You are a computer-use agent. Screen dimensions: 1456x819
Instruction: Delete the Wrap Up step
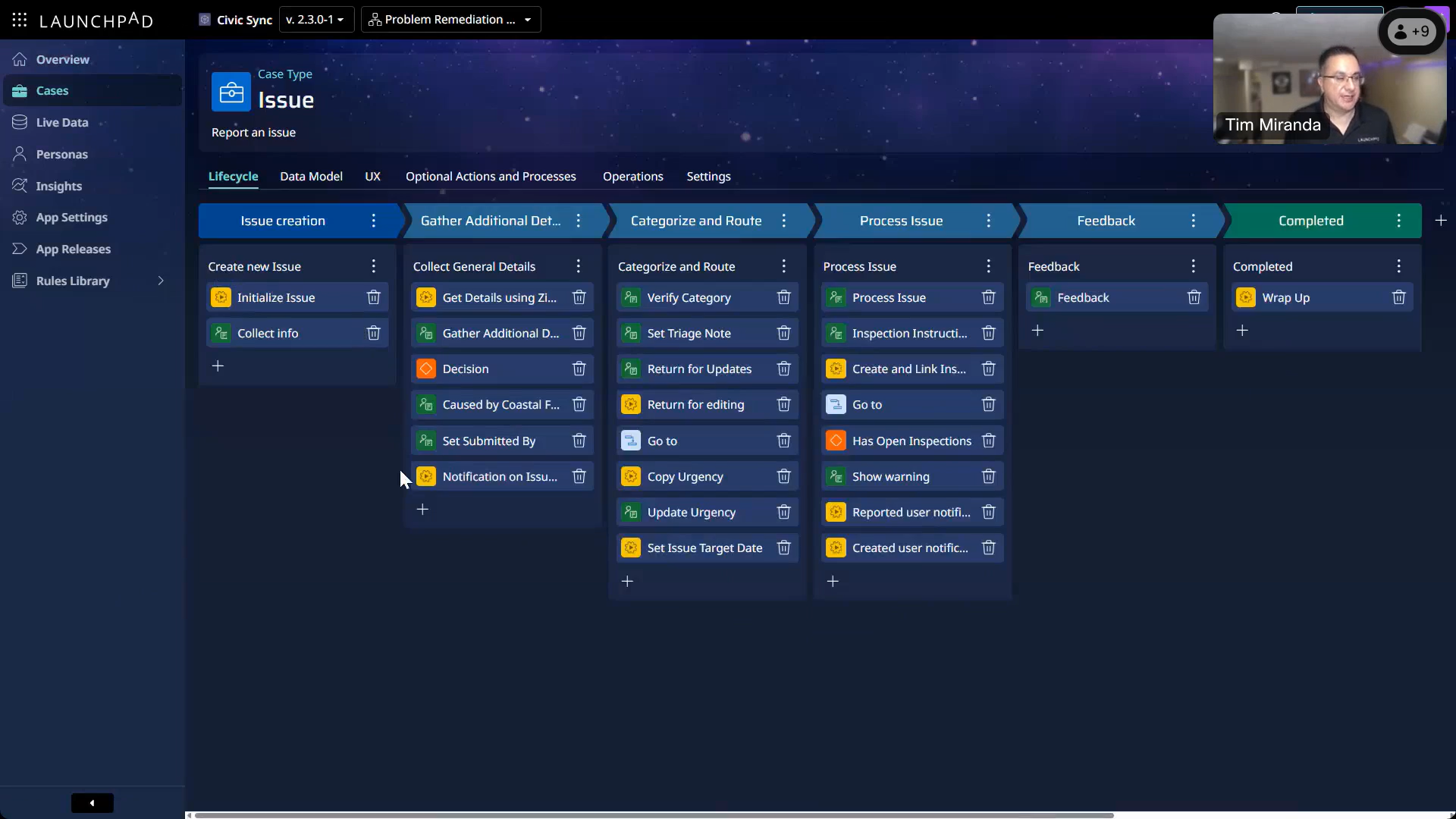(1398, 297)
